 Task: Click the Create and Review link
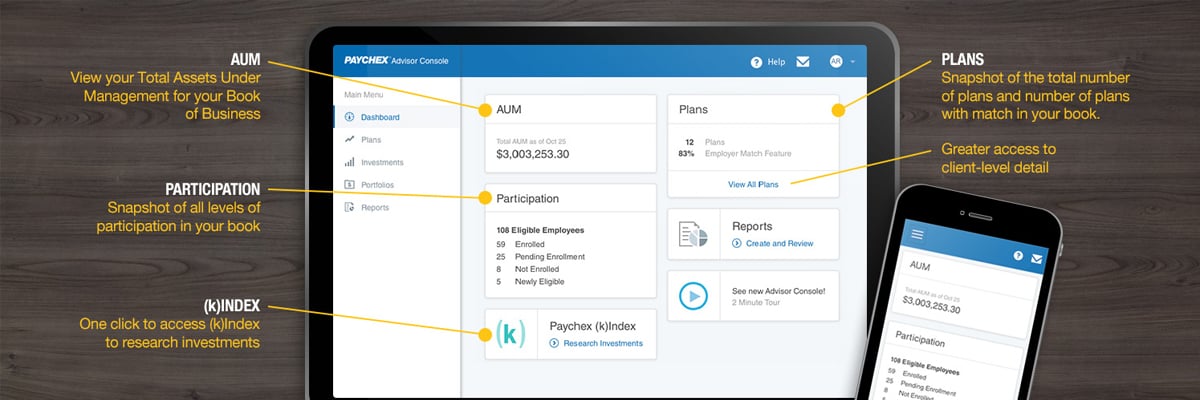780,243
